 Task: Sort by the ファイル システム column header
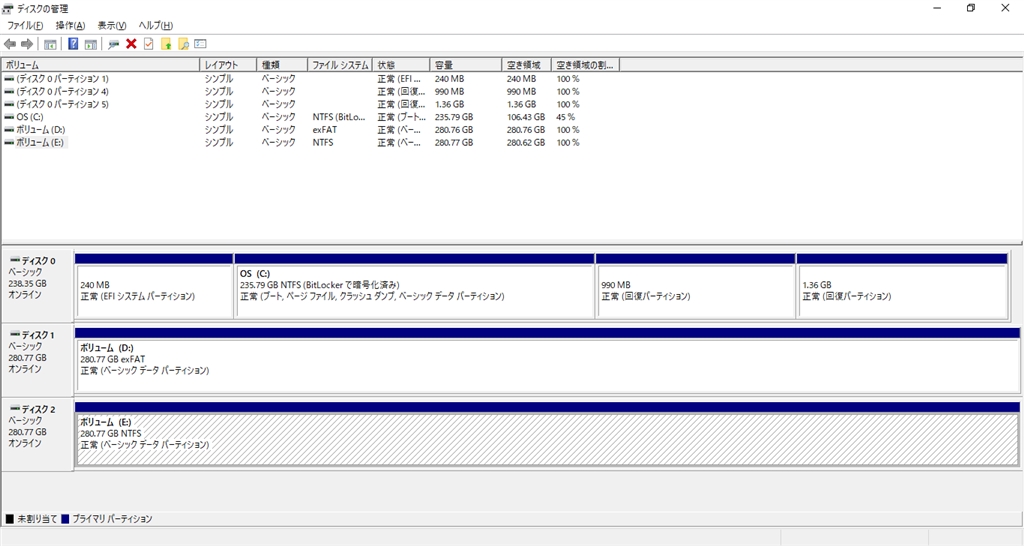pos(340,65)
